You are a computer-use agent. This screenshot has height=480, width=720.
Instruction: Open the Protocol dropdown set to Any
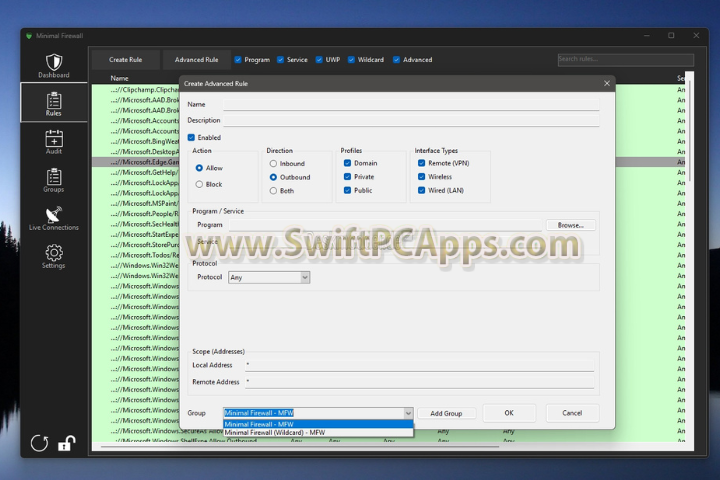click(x=269, y=277)
